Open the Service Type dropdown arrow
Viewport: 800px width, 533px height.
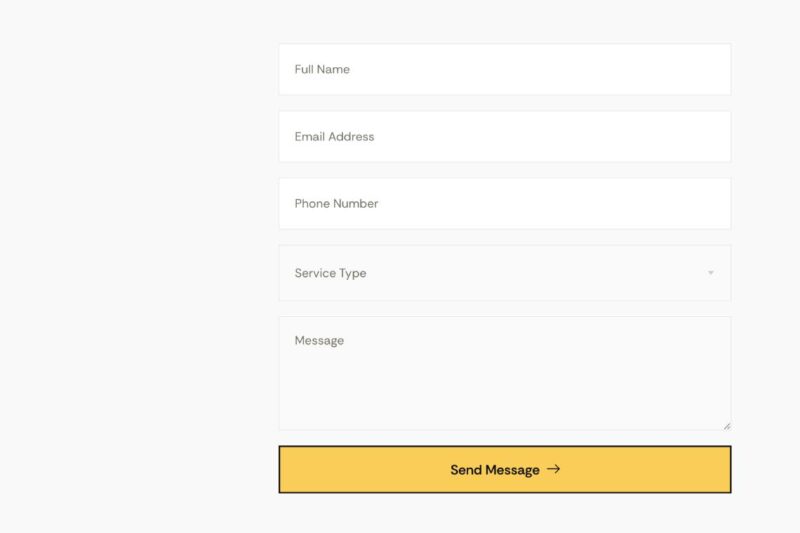pyautogui.click(x=711, y=273)
